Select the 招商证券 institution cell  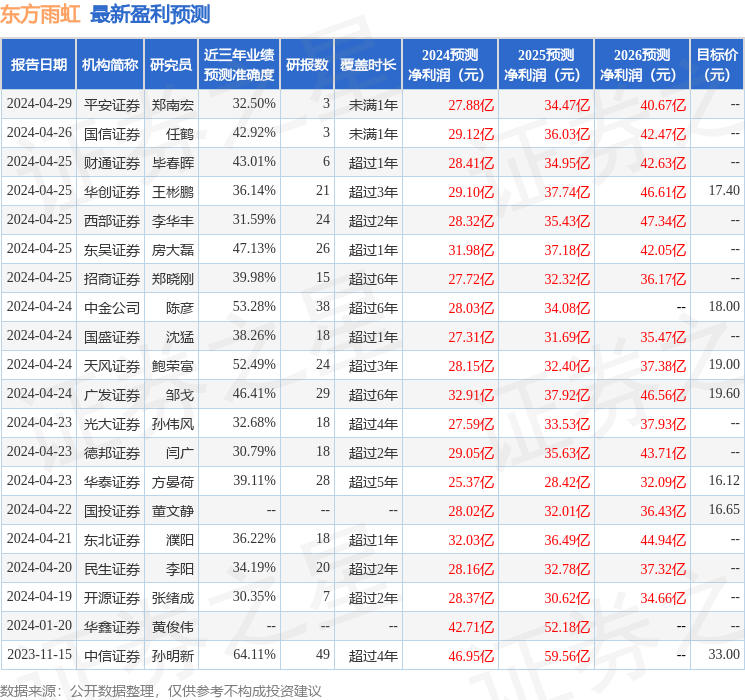[x=112, y=278]
